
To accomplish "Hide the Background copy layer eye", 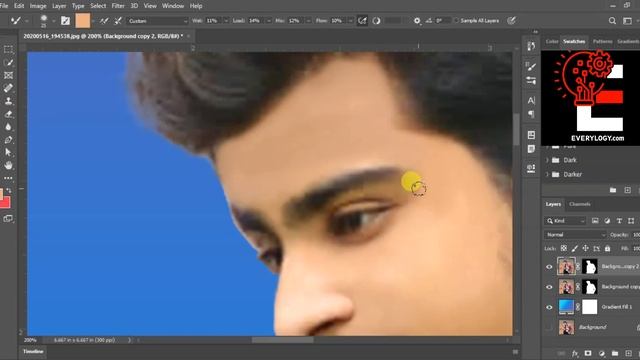I will point(549,287).
